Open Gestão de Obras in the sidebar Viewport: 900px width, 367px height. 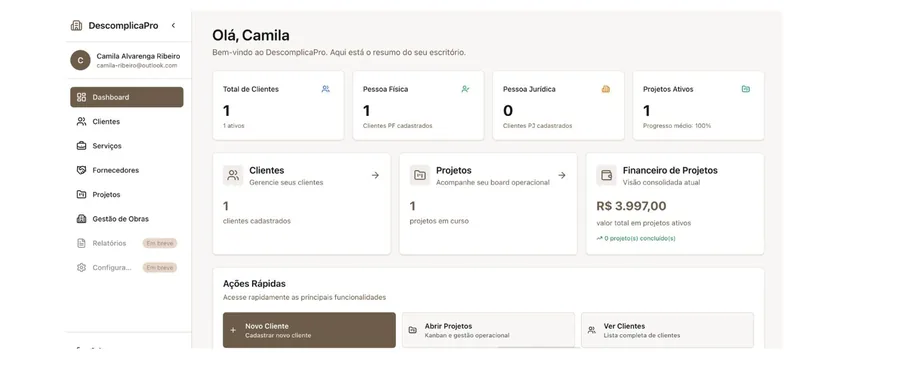[x=127, y=219]
